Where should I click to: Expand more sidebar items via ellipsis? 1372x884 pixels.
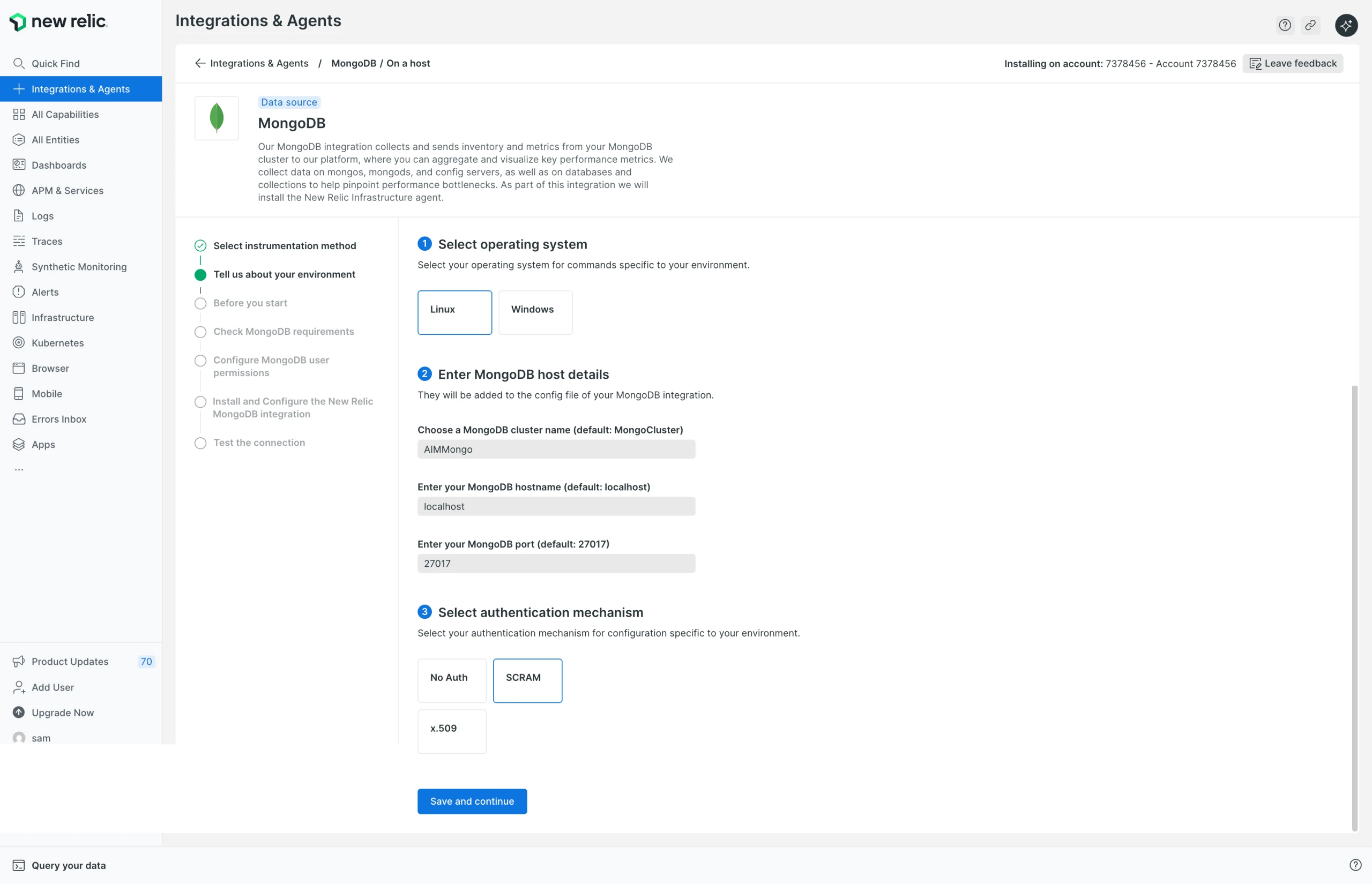(x=19, y=469)
